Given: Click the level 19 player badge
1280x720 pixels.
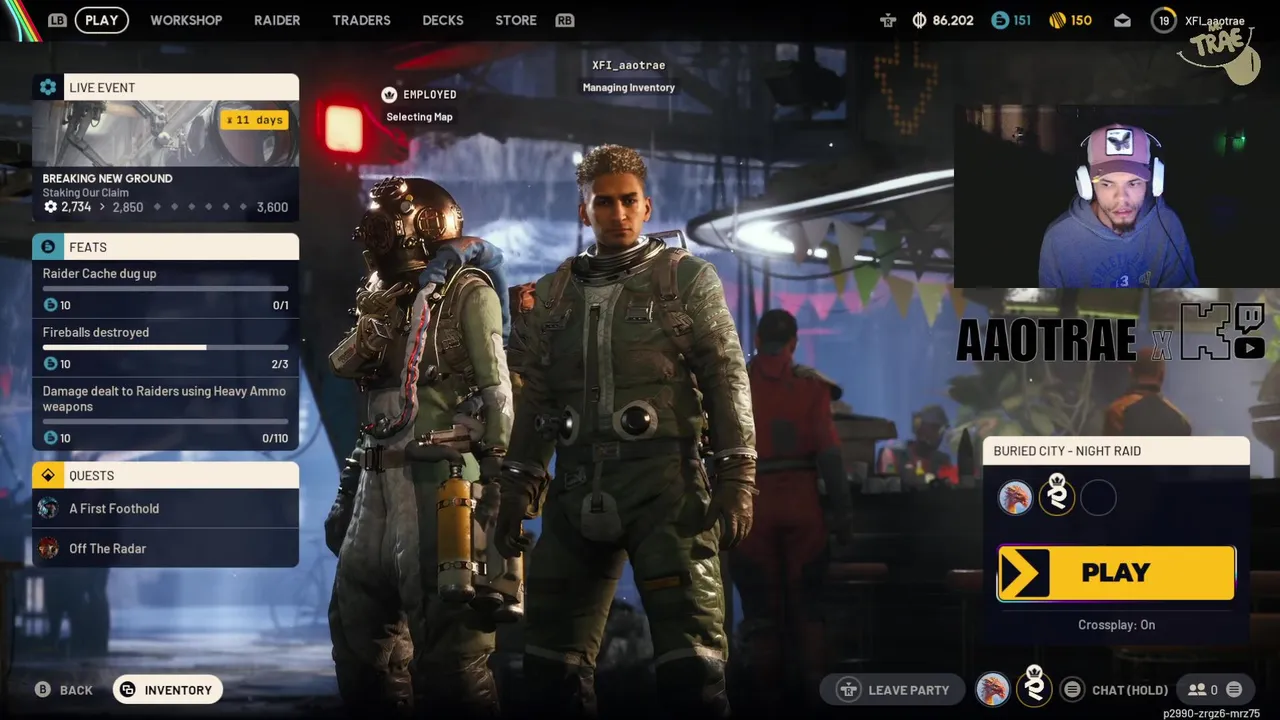Looking at the screenshot, I should (x=1164, y=20).
